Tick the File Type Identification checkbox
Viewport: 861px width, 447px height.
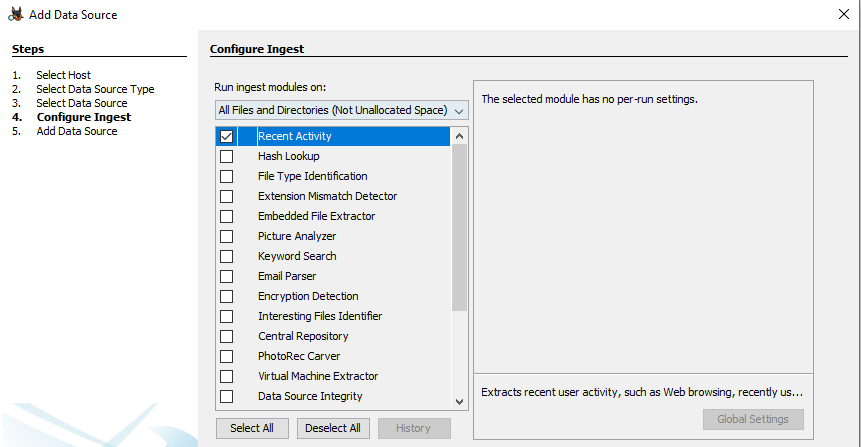226,176
